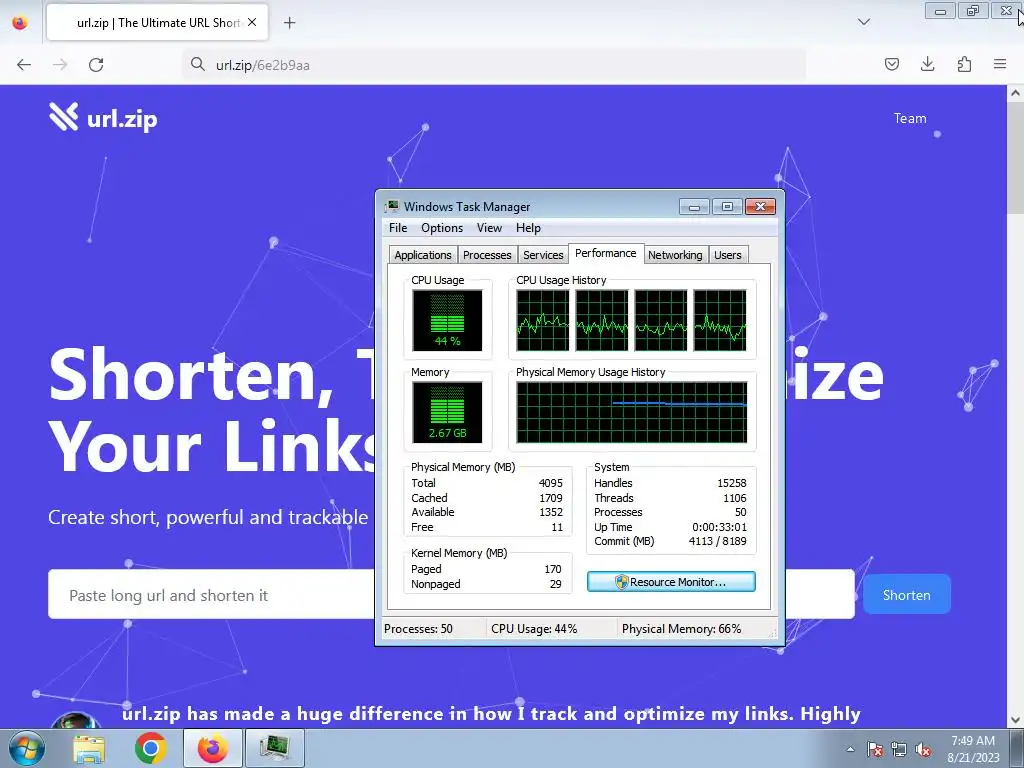Viewport: 1024px width, 768px height.
Task: Click the CPU Usage 44 % gauge
Action: tap(447, 321)
